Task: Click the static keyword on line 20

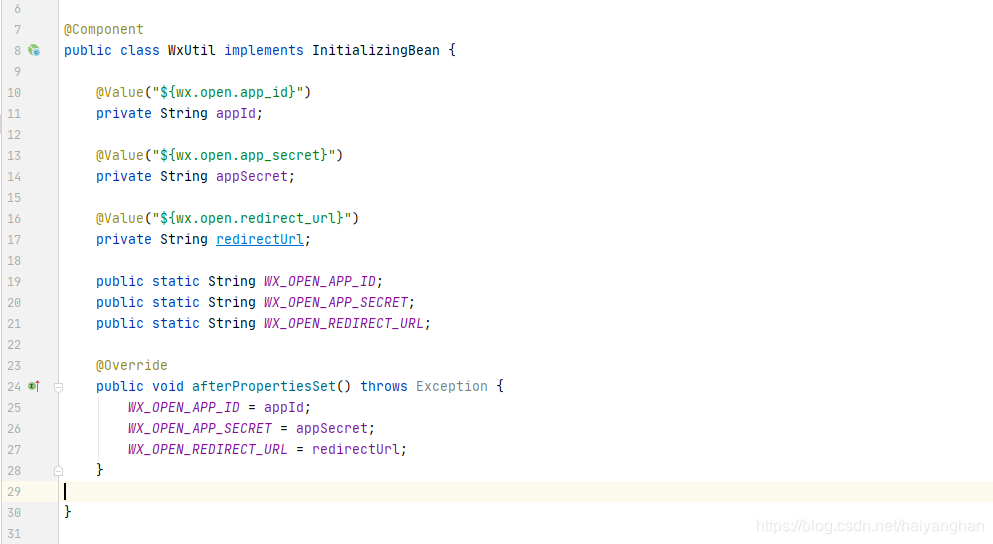Action: click(x=175, y=302)
